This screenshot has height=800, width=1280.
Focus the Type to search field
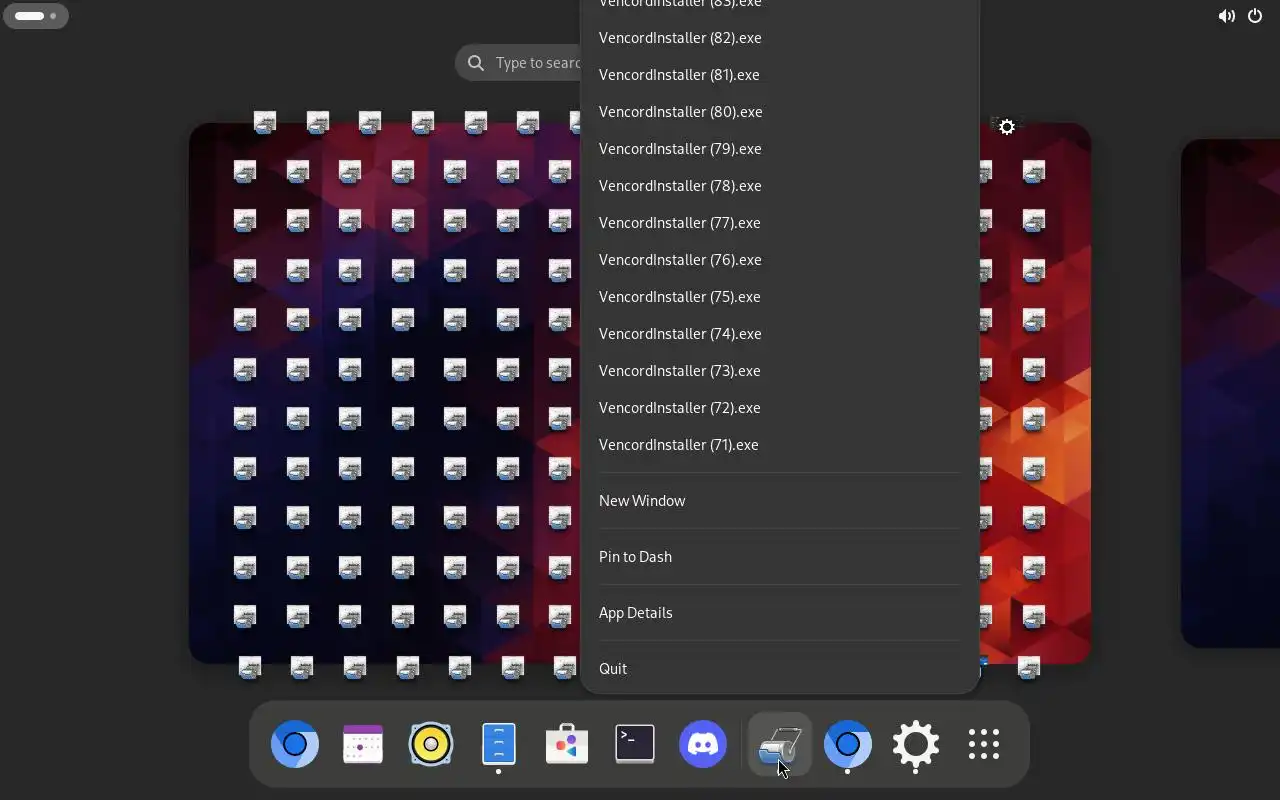tap(518, 63)
